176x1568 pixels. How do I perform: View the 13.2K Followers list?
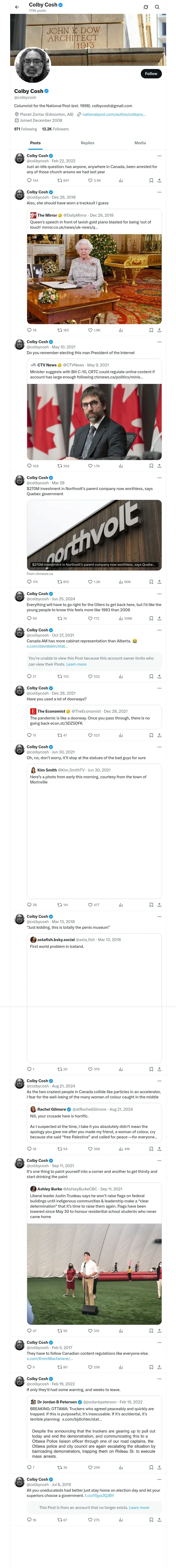pos(55,129)
